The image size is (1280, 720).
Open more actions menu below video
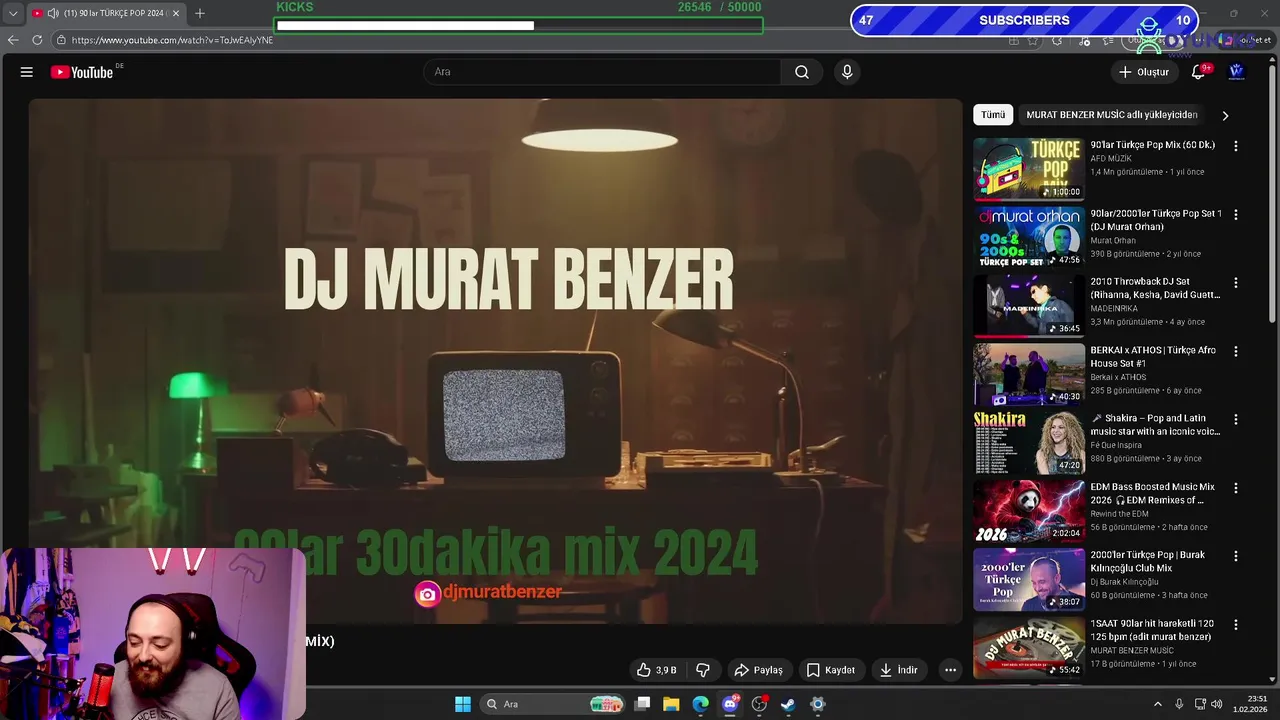click(x=951, y=670)
